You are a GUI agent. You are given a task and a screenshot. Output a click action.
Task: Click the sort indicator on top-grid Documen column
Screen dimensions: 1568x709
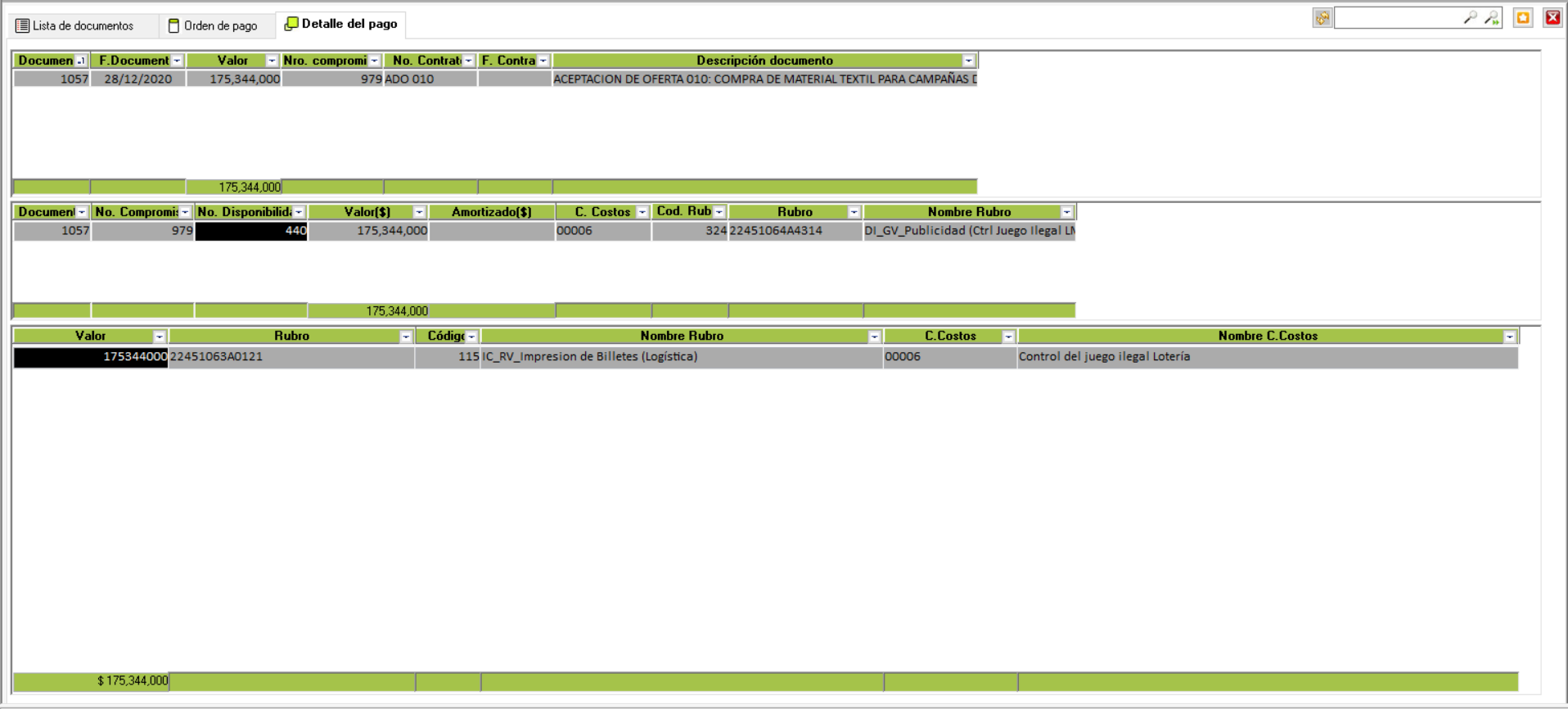[x=81, y=61]
